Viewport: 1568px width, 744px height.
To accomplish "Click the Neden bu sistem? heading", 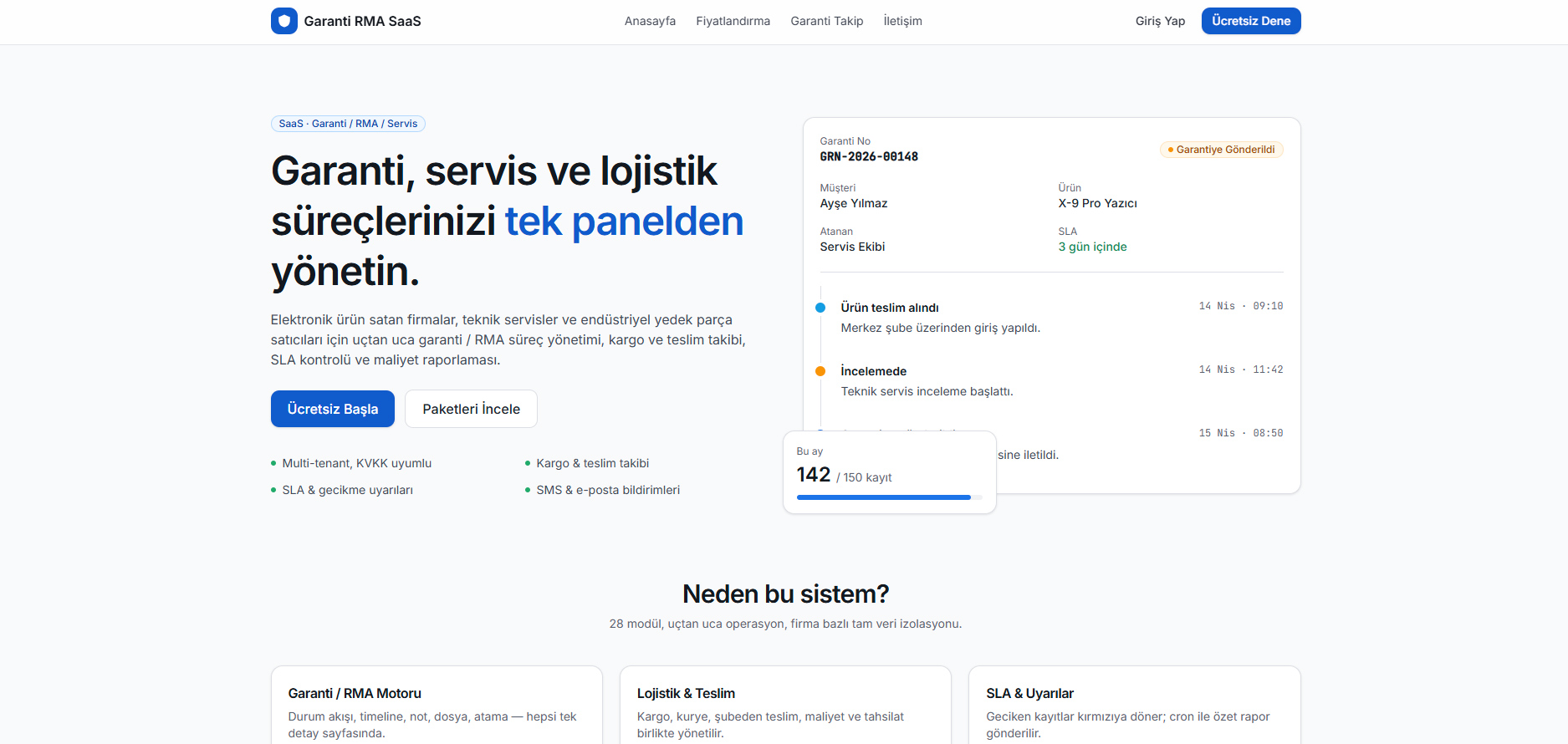I will pyautogui.click(x=785, y=594).
